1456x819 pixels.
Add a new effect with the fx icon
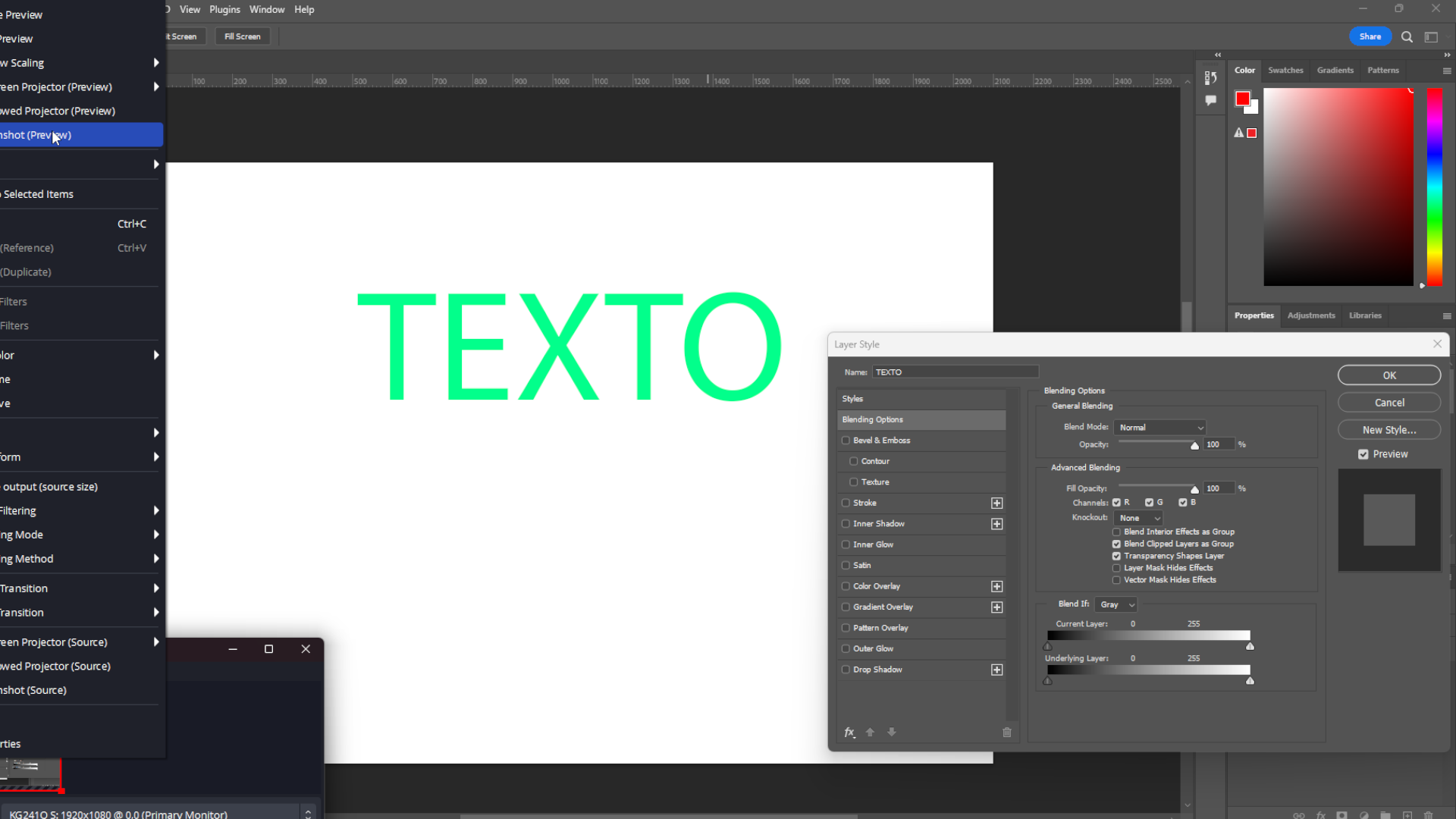click(x=849, y=733)
